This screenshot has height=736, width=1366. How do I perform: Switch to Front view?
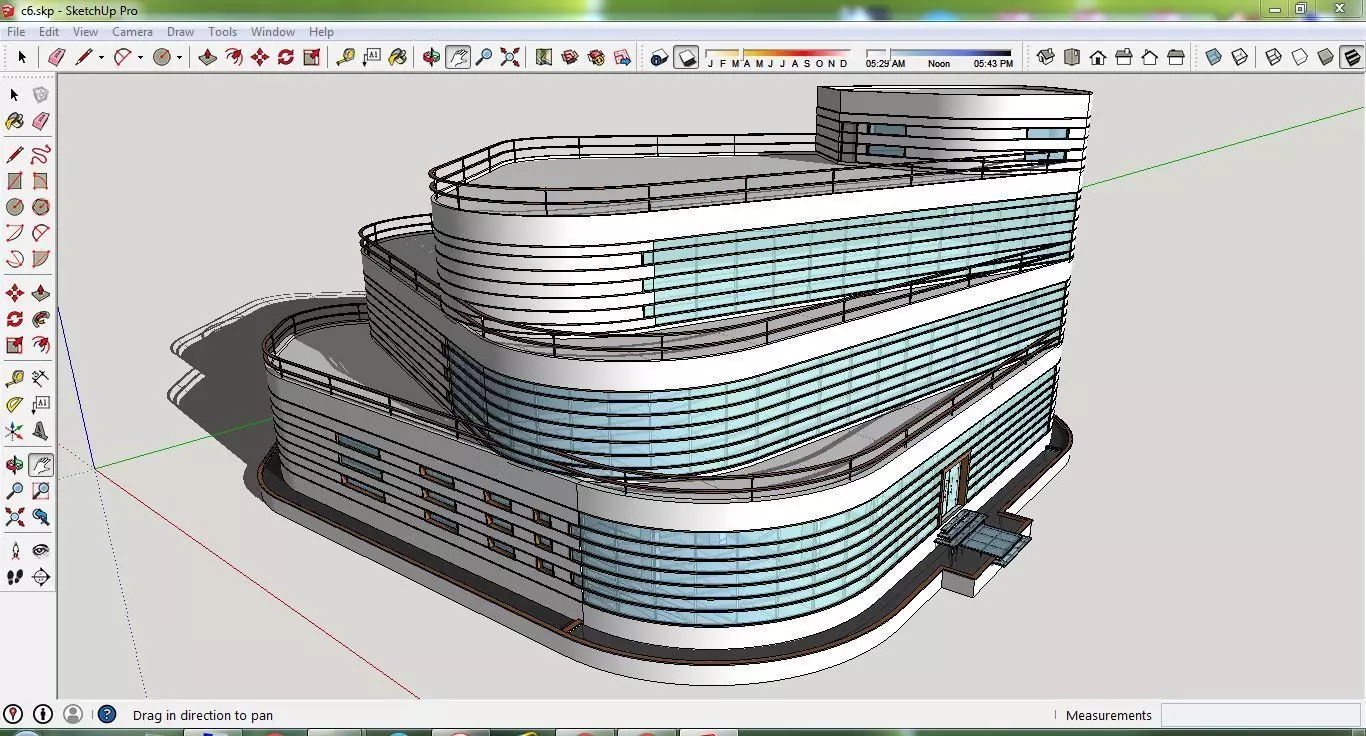pos(1098,57)
